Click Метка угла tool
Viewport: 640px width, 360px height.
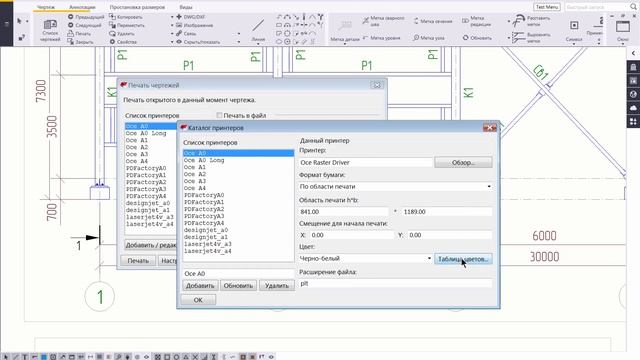click(429, 38)
